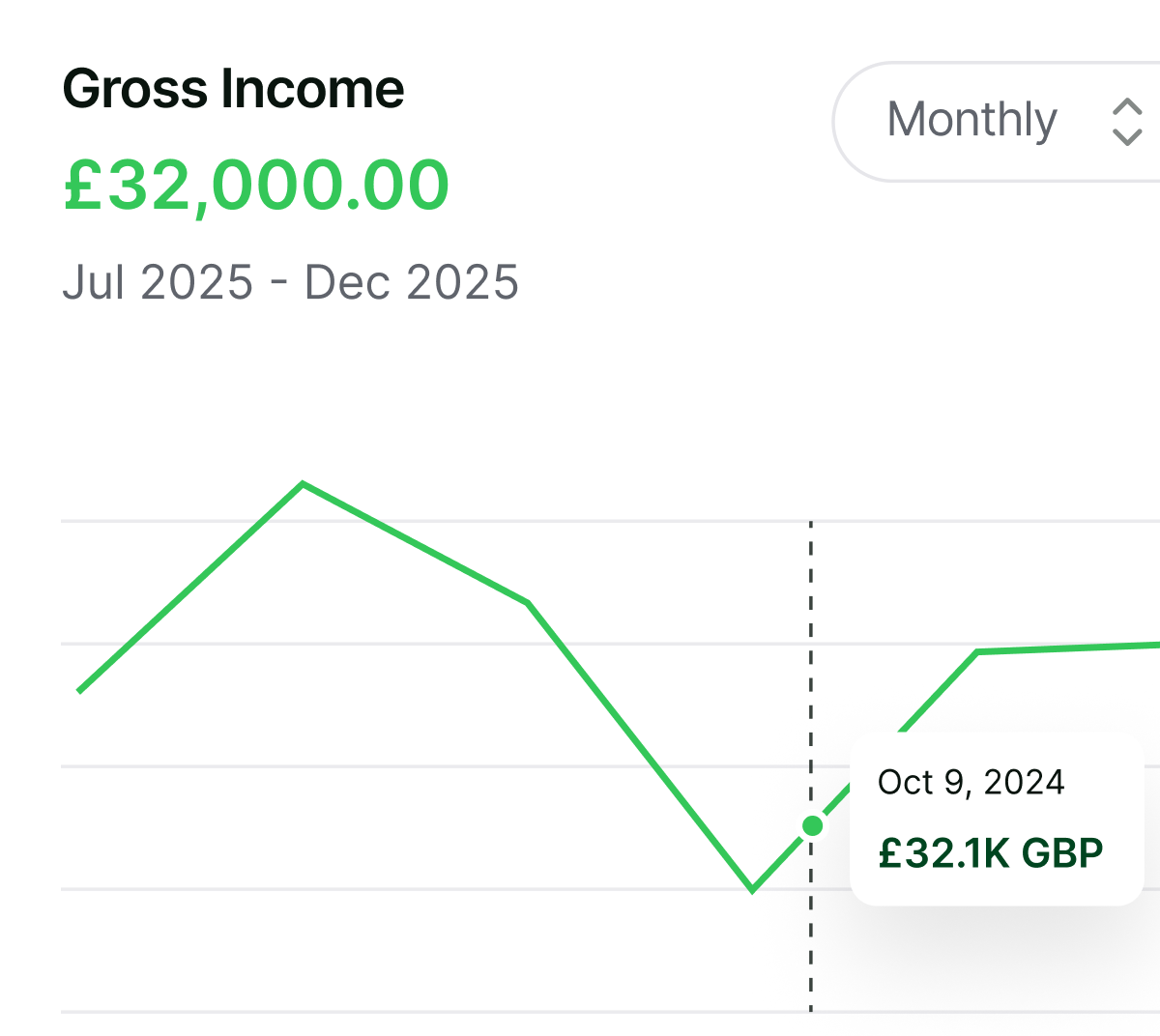
Task: Click the highest peak of the income line
Action: click(x=304, y=483)
